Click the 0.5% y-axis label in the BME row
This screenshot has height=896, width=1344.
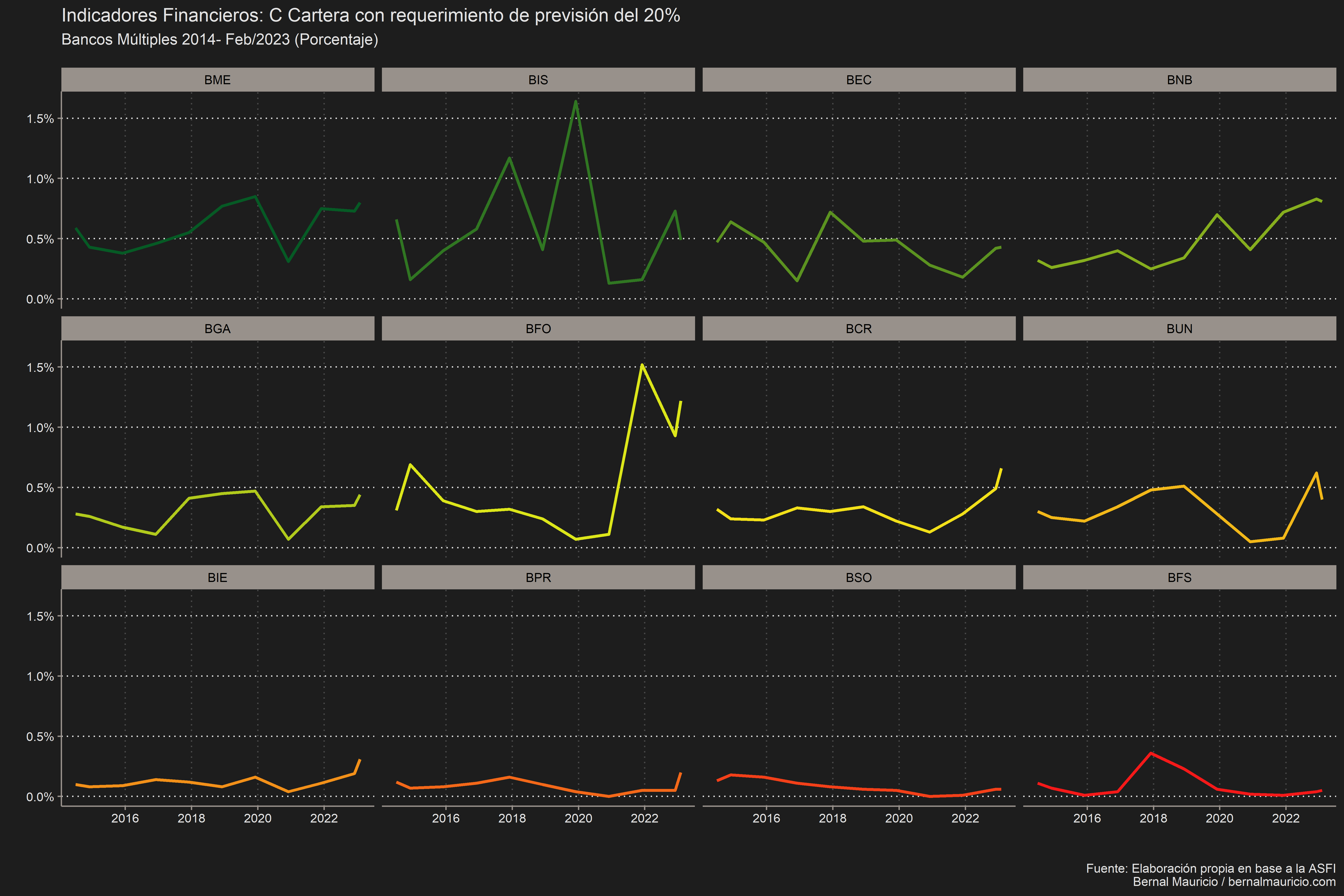40,239
